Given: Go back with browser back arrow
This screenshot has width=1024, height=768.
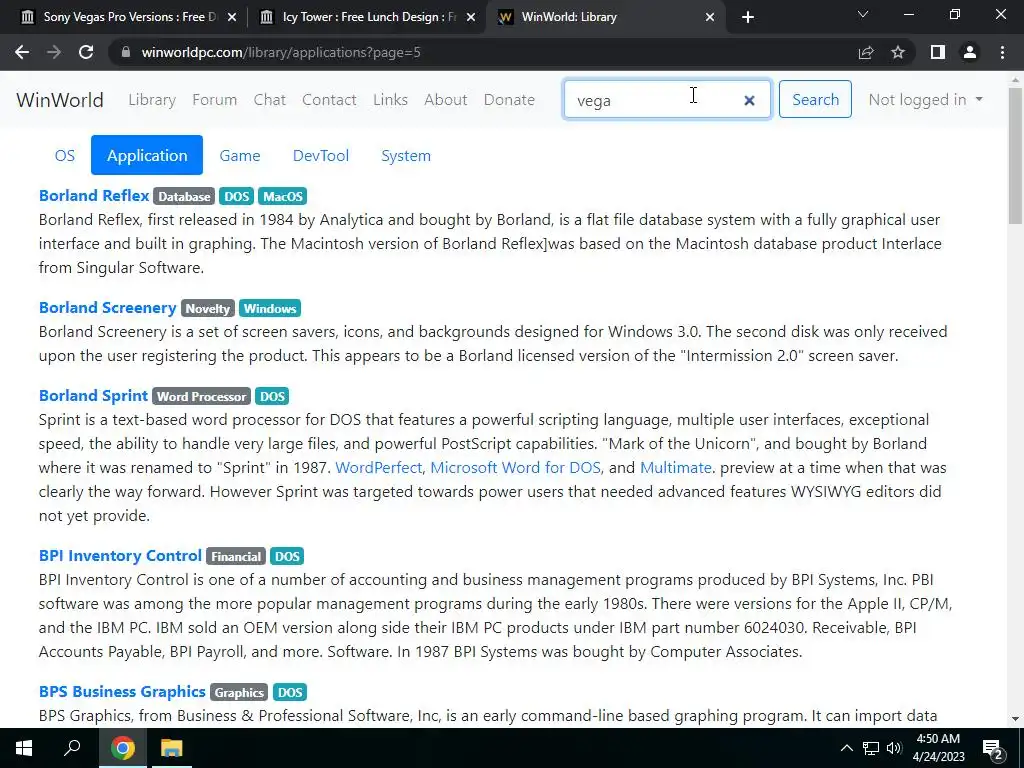Looking at the screenshot, I should tap(22, 52).
